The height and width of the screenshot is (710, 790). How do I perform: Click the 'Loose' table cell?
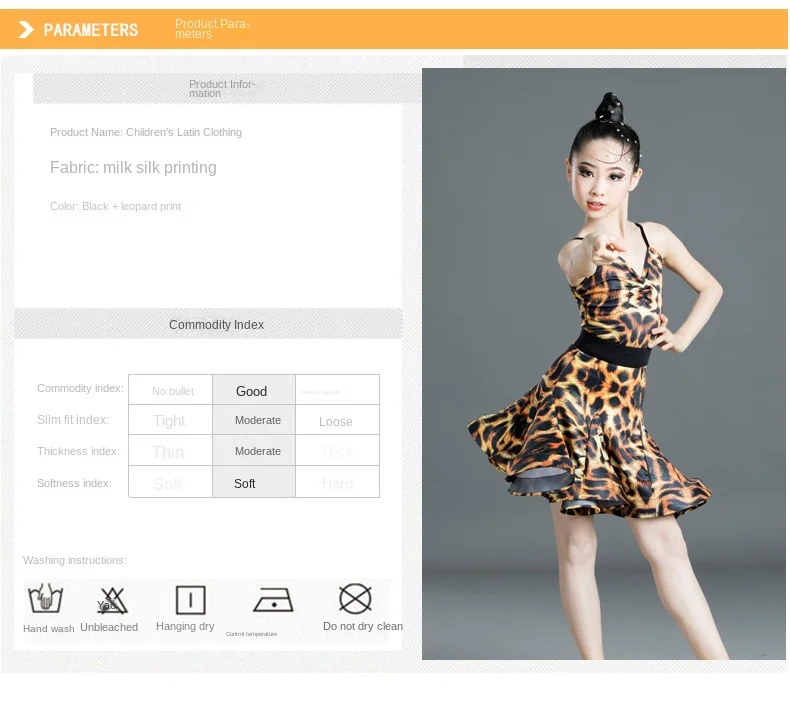click(x=337, y=420)
